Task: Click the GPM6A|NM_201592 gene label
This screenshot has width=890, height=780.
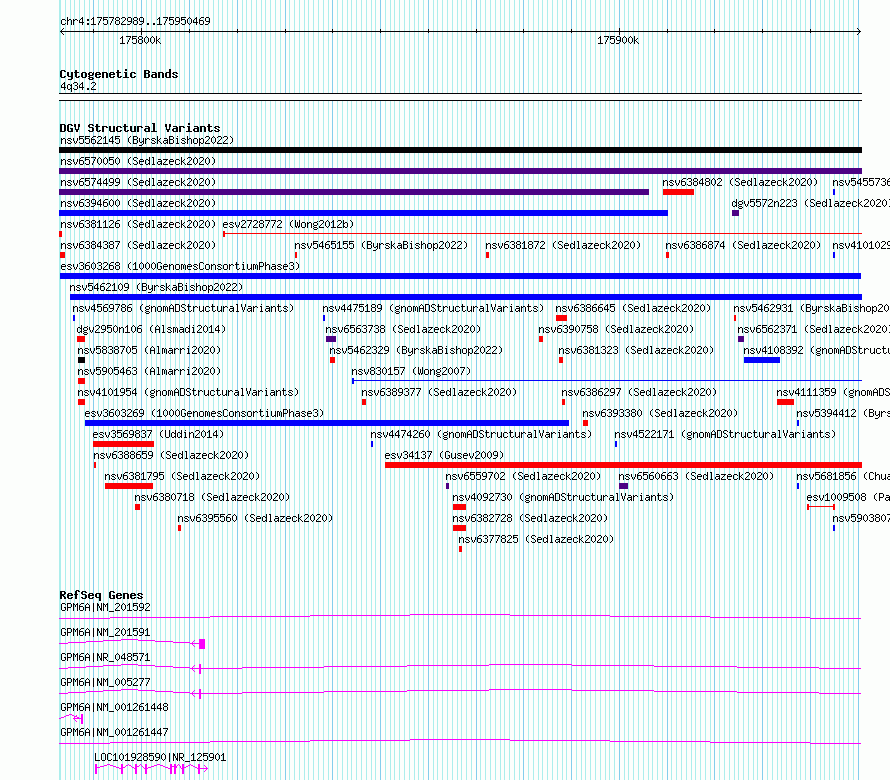Action: 105,607
